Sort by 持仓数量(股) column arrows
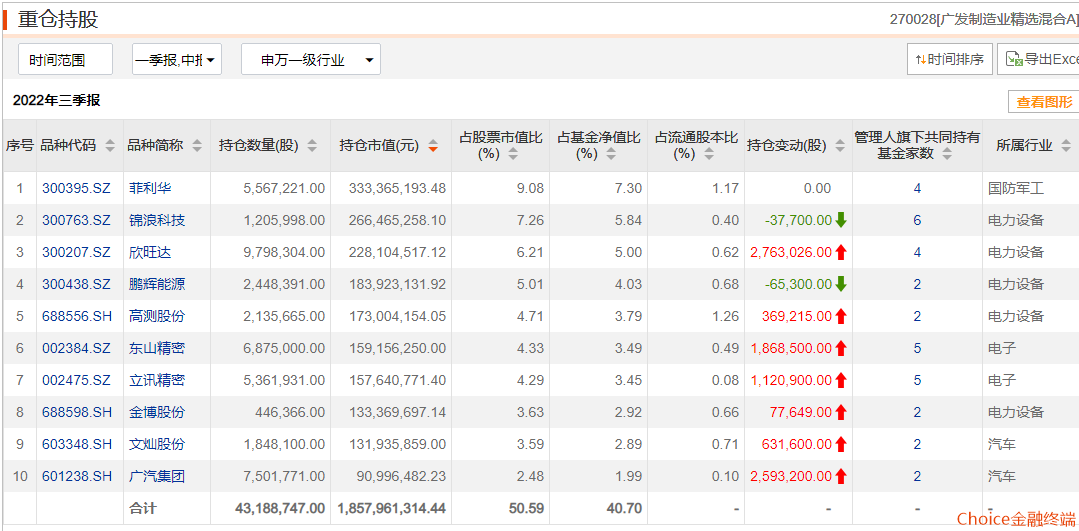The image size is (1079, 531). coord(312,146)
